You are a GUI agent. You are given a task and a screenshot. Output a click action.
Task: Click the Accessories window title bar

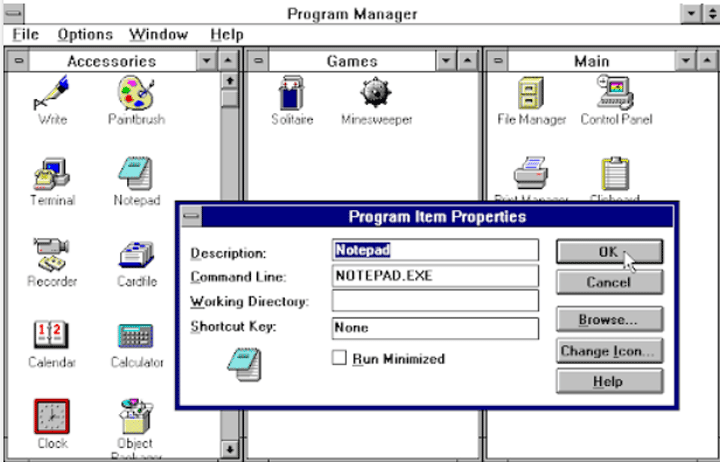tap(112, 61)
